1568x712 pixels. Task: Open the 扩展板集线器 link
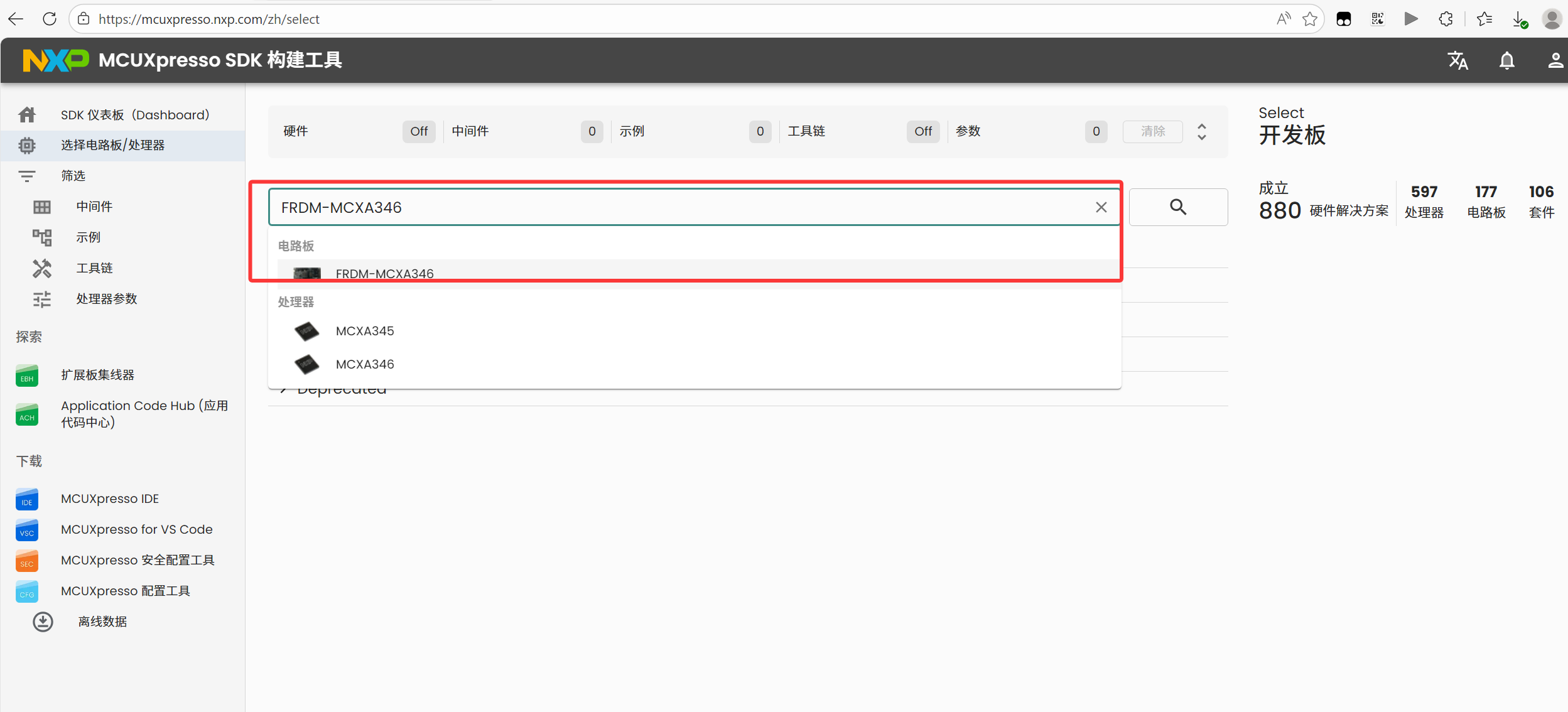[x=97, y=375]
